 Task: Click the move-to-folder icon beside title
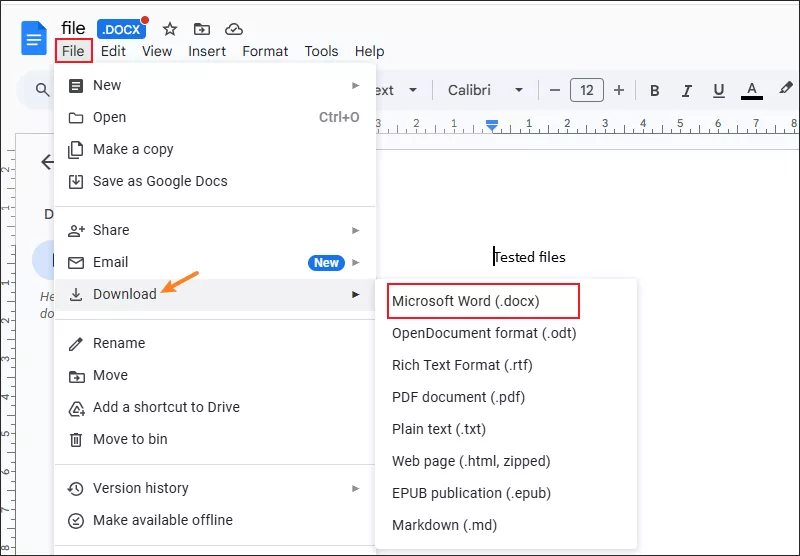pos(202,30)
